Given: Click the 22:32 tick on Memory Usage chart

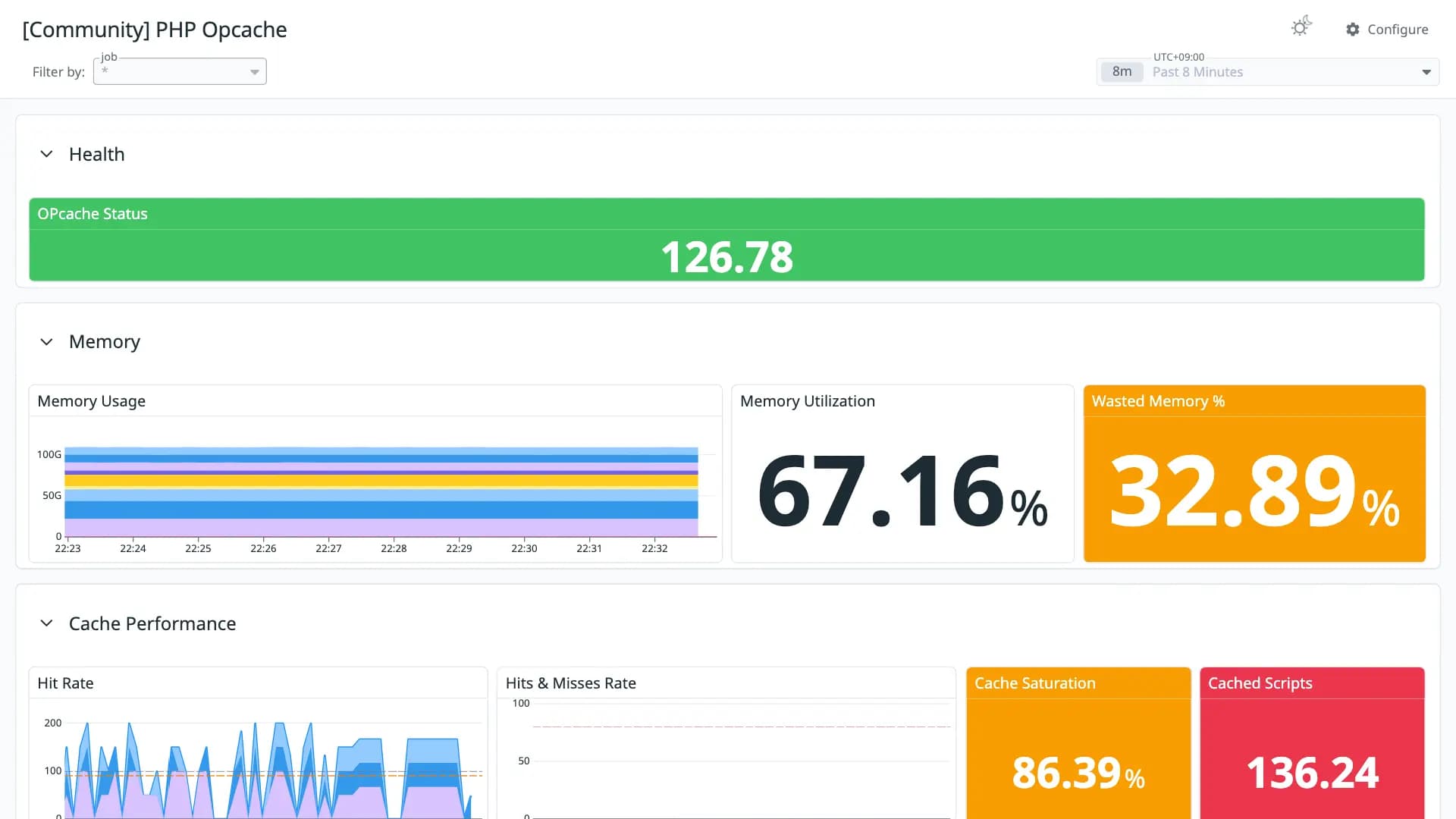Looking at the screenshot, I should pyautogui.click(x=654, y=548).
